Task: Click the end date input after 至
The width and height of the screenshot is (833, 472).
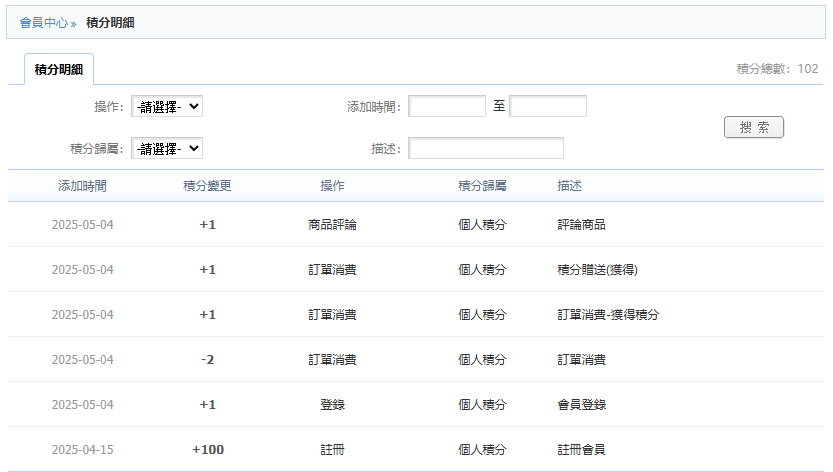Action: coord(548,107)
